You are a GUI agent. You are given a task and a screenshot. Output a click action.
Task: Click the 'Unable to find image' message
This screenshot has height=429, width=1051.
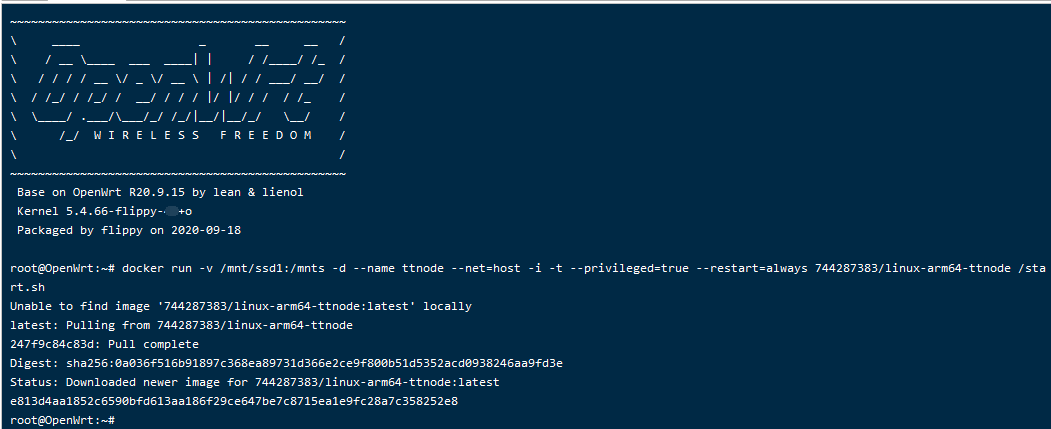coord(241,306)
